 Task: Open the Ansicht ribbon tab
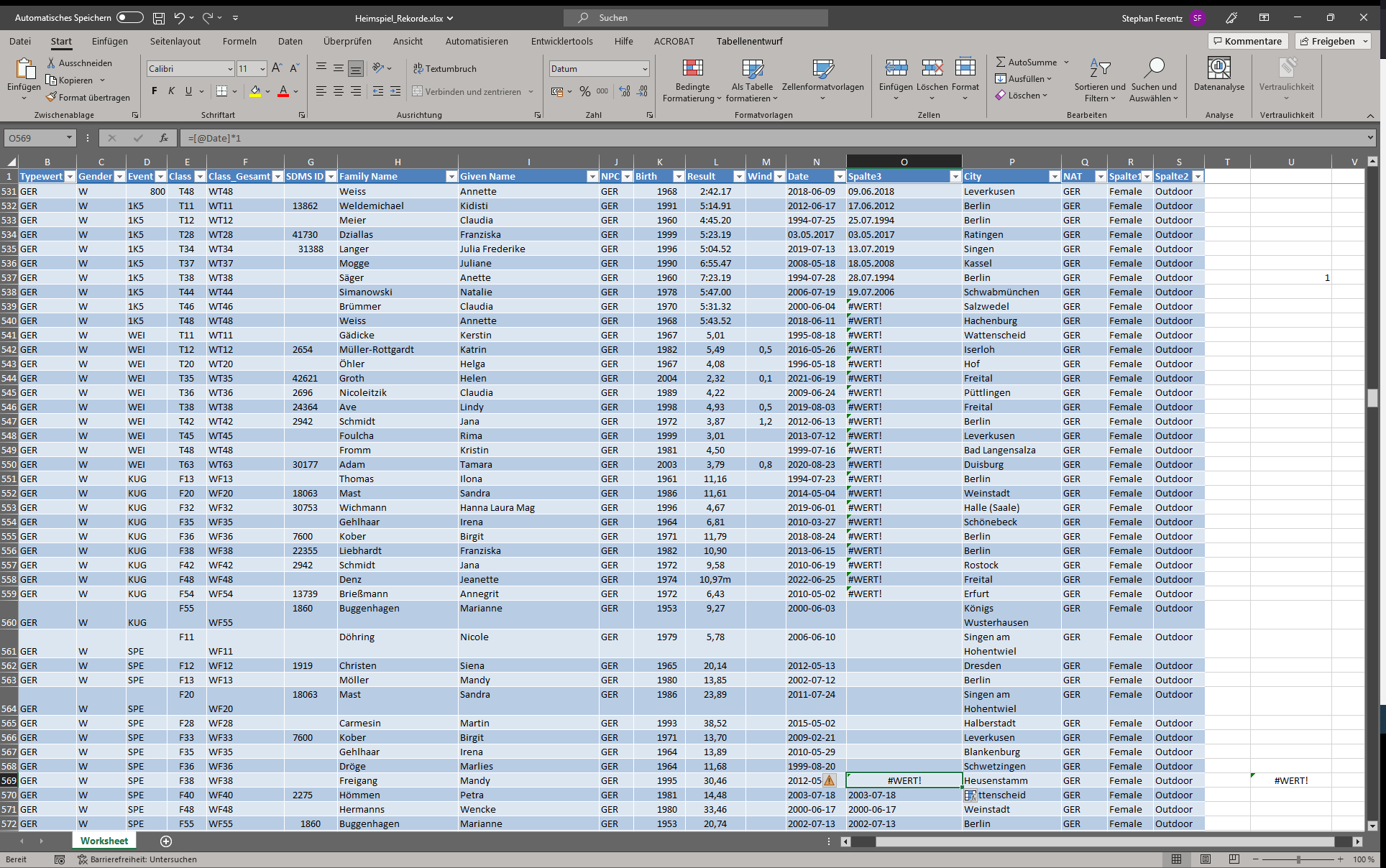tap(408, 41)
